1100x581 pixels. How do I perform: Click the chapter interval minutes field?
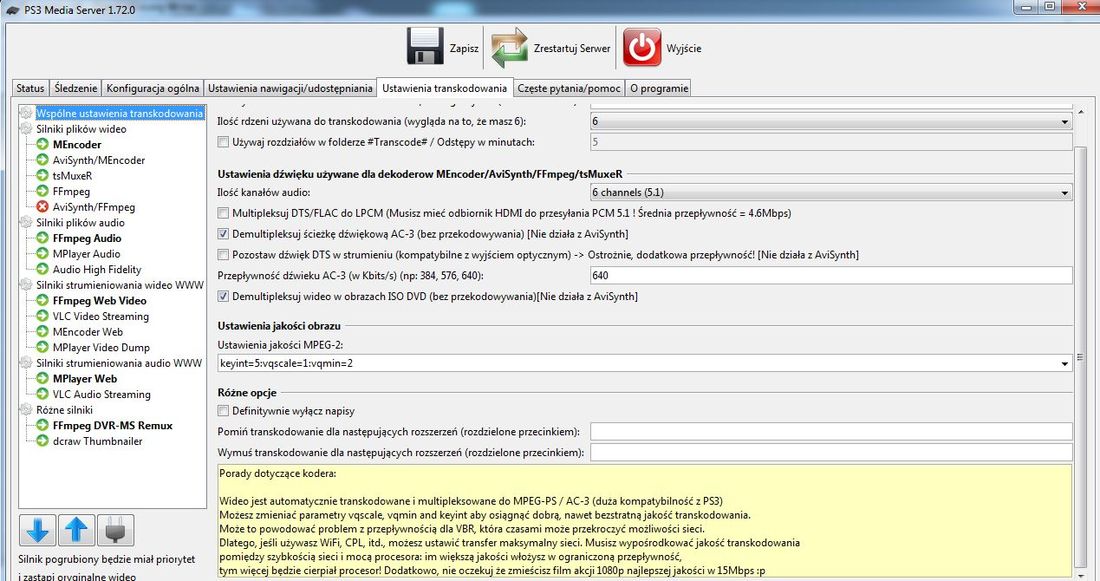tap(831, 142)
